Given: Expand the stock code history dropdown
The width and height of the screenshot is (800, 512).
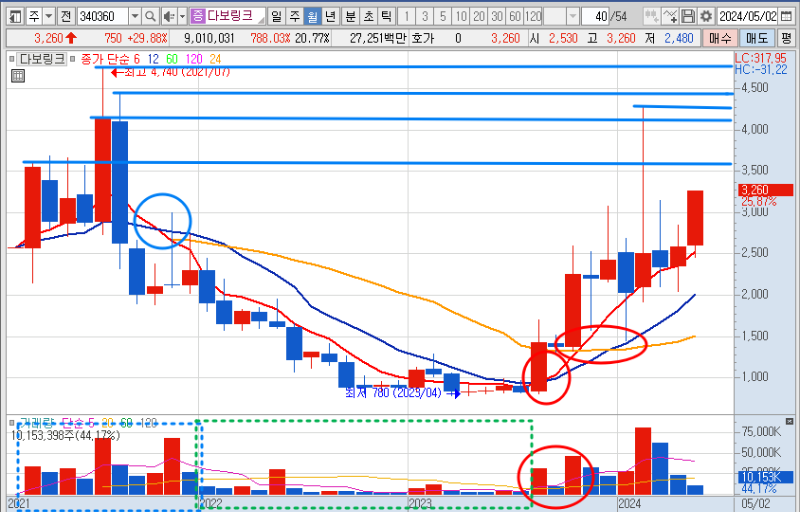Looking at the screenshot, I should click(135, 17).
